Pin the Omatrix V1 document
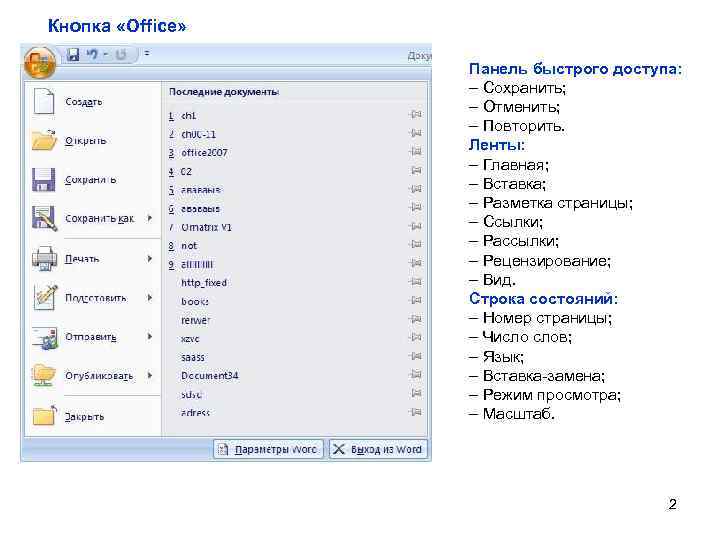Image resolution: width=720 pixels, height=540 pixels. [x=416, y=226]
